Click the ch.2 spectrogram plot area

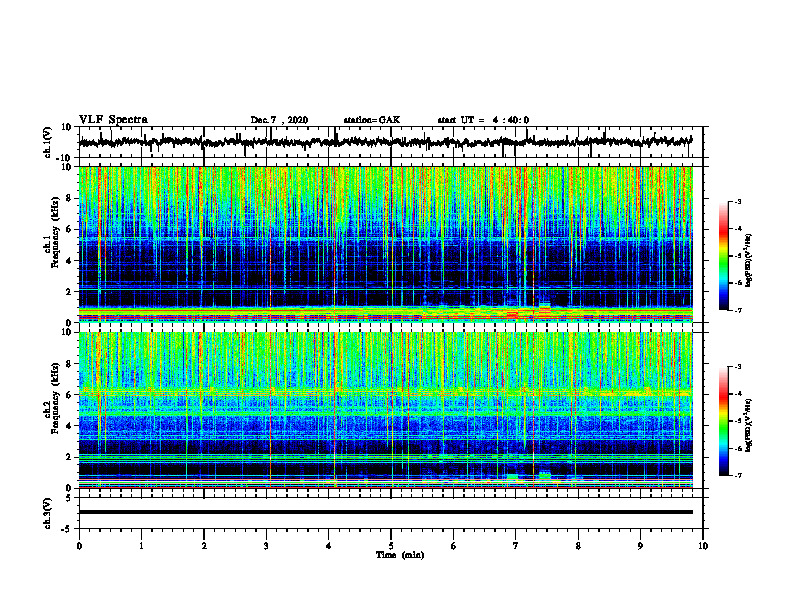[x=386, y=410]
